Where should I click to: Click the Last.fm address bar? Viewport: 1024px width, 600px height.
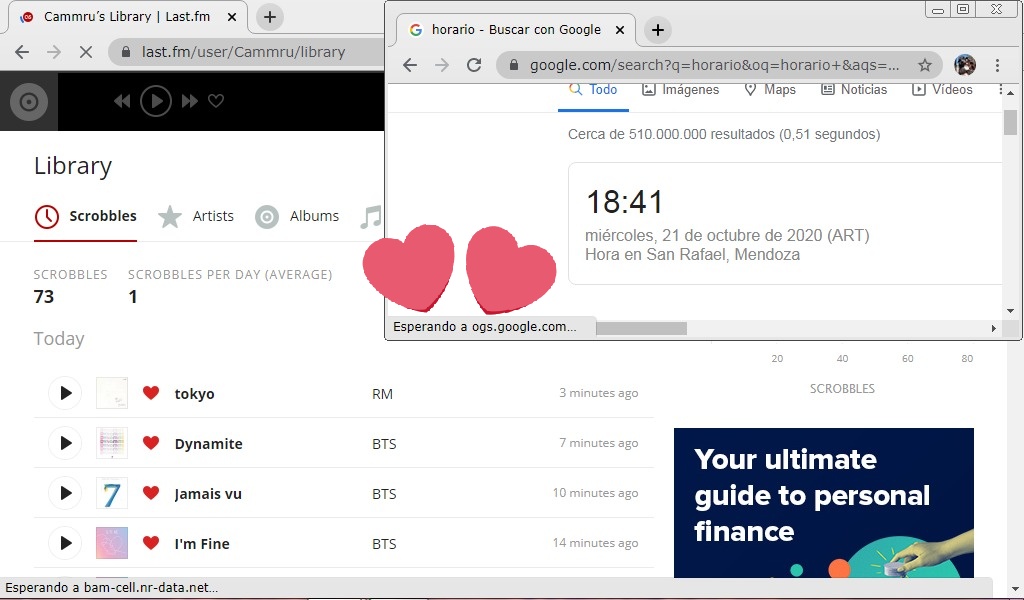(248, 52)
